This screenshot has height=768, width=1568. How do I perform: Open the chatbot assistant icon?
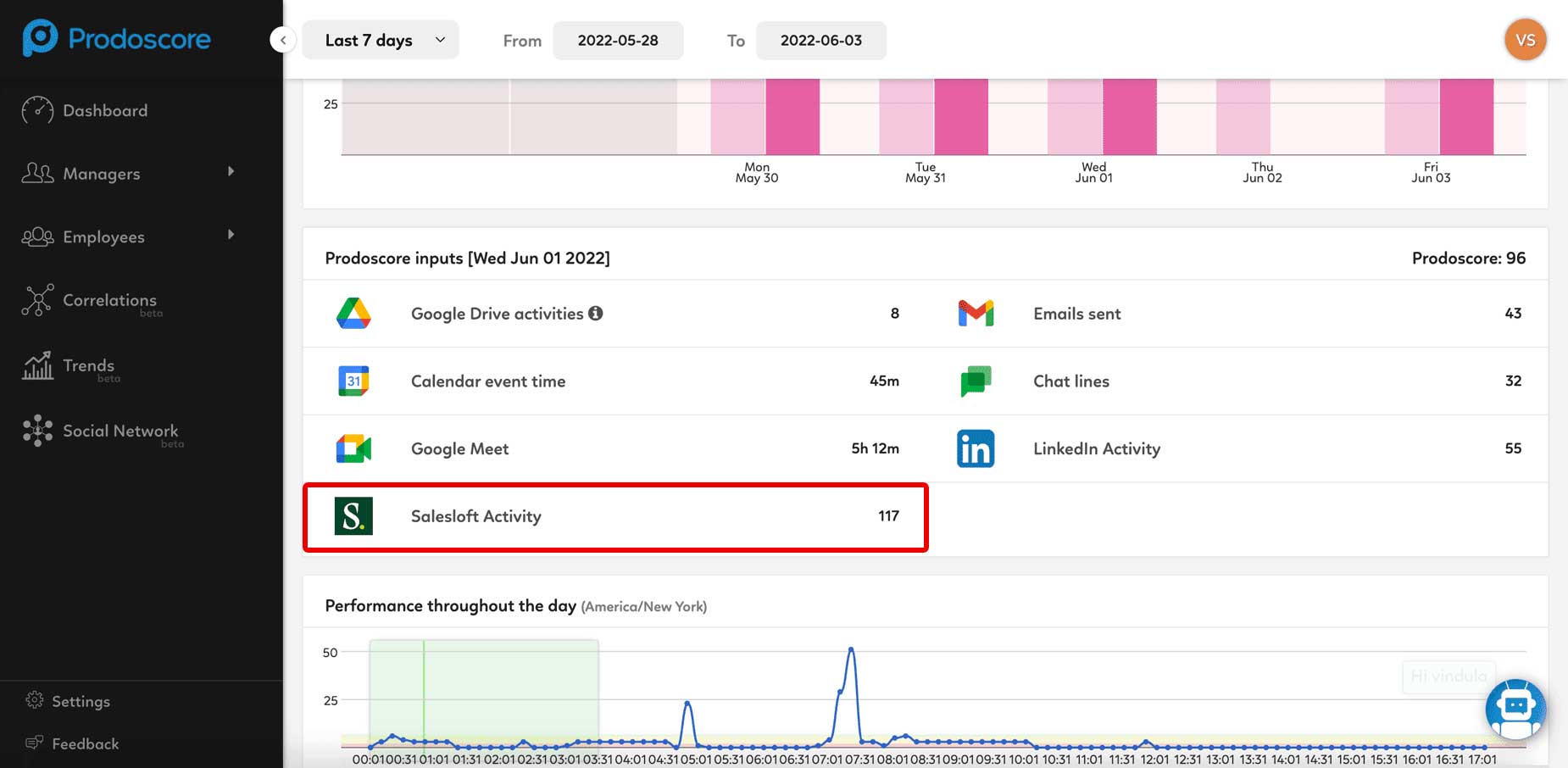coord(1515,709)
